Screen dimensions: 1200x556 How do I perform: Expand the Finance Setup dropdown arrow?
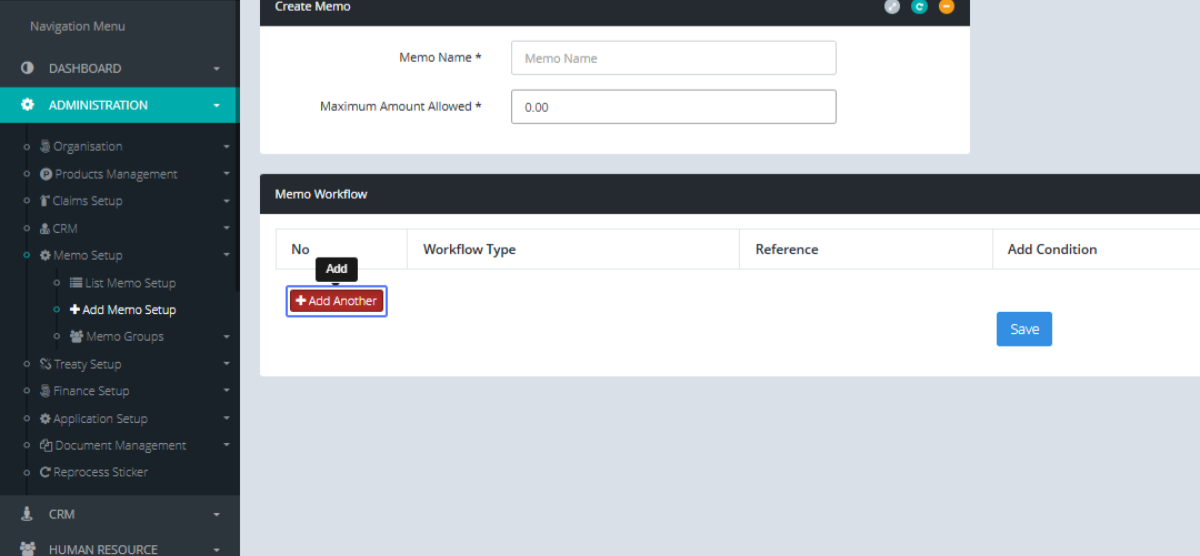pyautogui.click(x=226, y=392)
